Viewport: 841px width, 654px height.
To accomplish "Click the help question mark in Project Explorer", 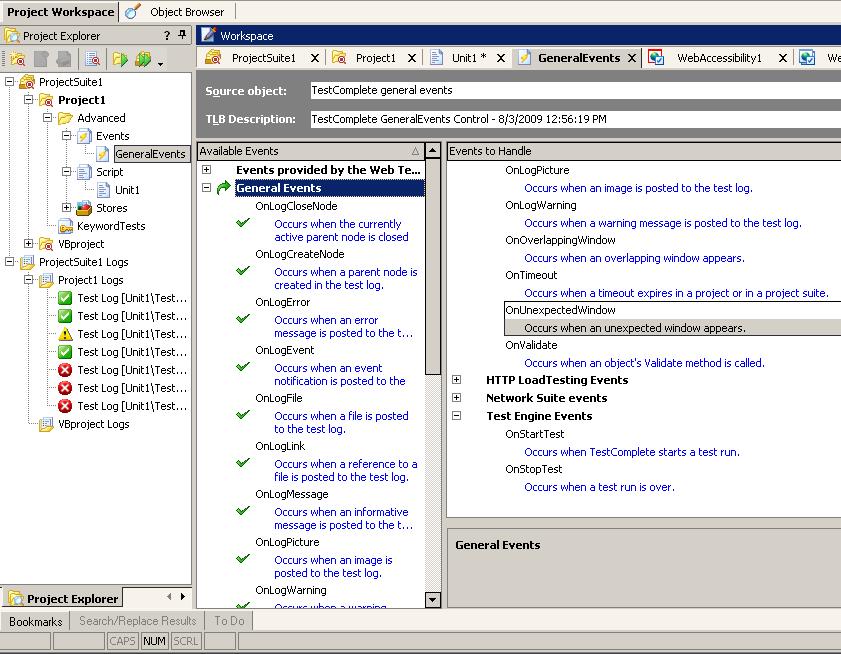I will (x=166, y=35).
